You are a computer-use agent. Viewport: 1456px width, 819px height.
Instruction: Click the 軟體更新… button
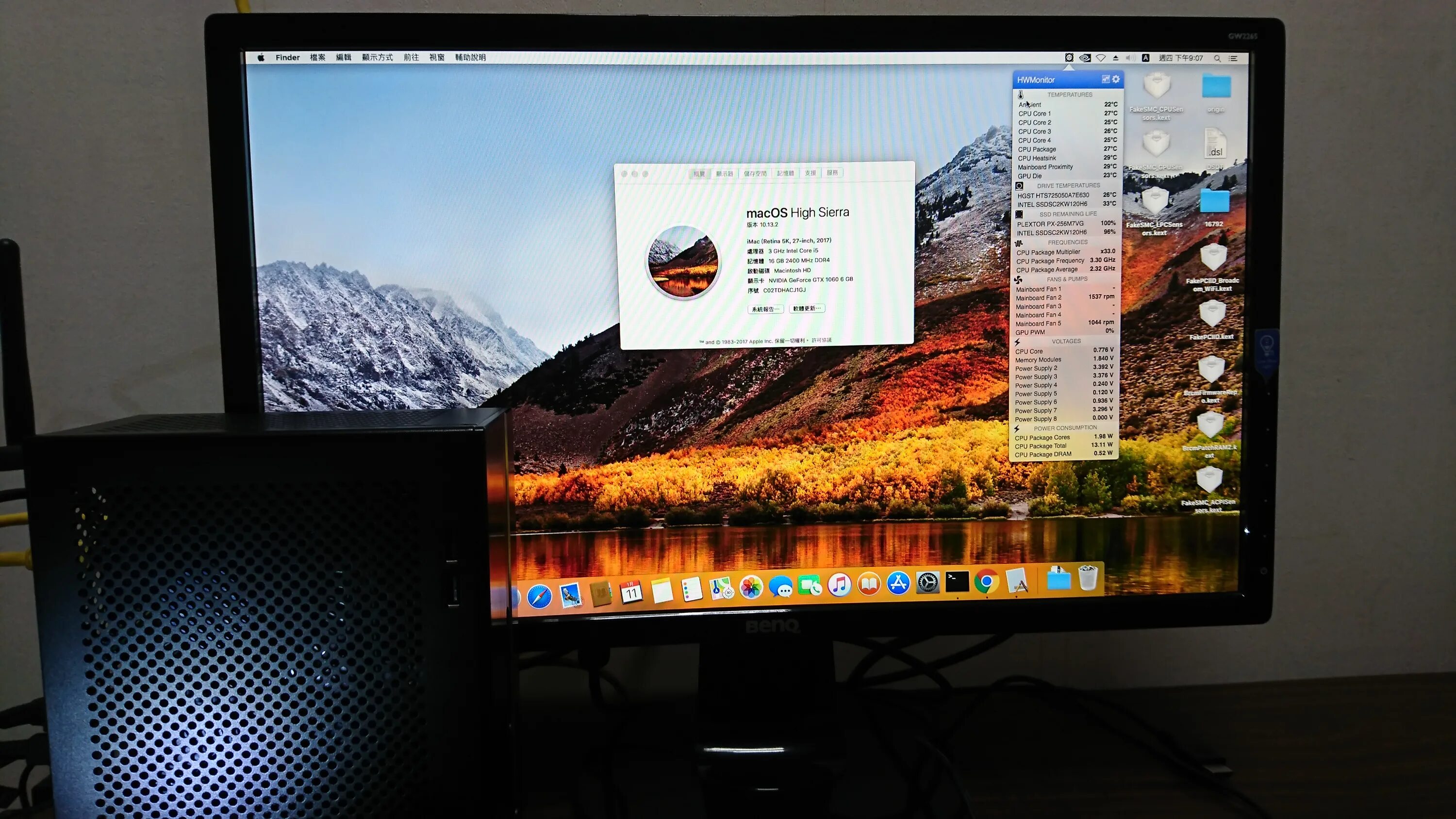pos(807,308)
